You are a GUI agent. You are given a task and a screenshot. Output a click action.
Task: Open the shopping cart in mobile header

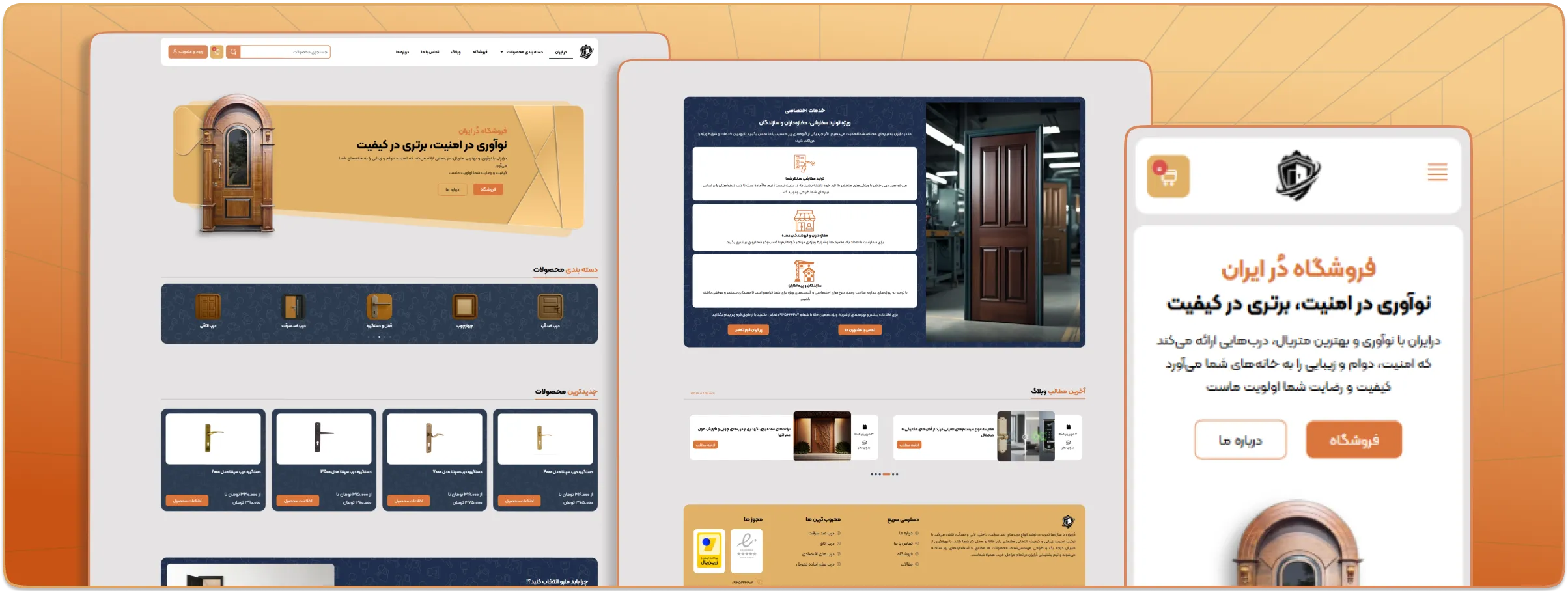click(1168, 176)
